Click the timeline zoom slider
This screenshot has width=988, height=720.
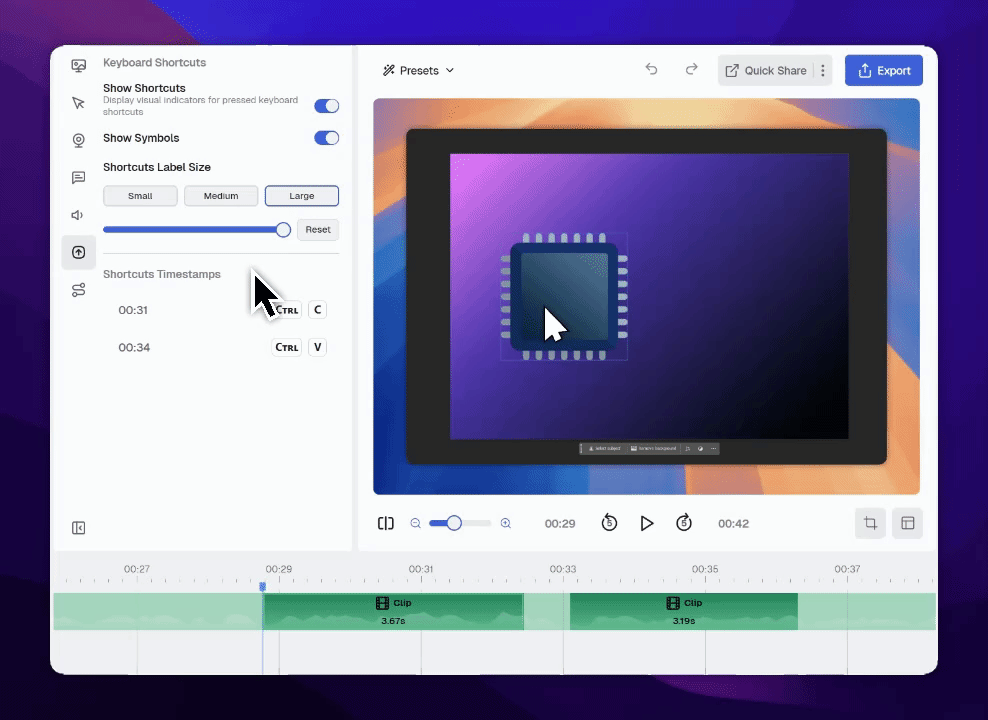point(459,523)
